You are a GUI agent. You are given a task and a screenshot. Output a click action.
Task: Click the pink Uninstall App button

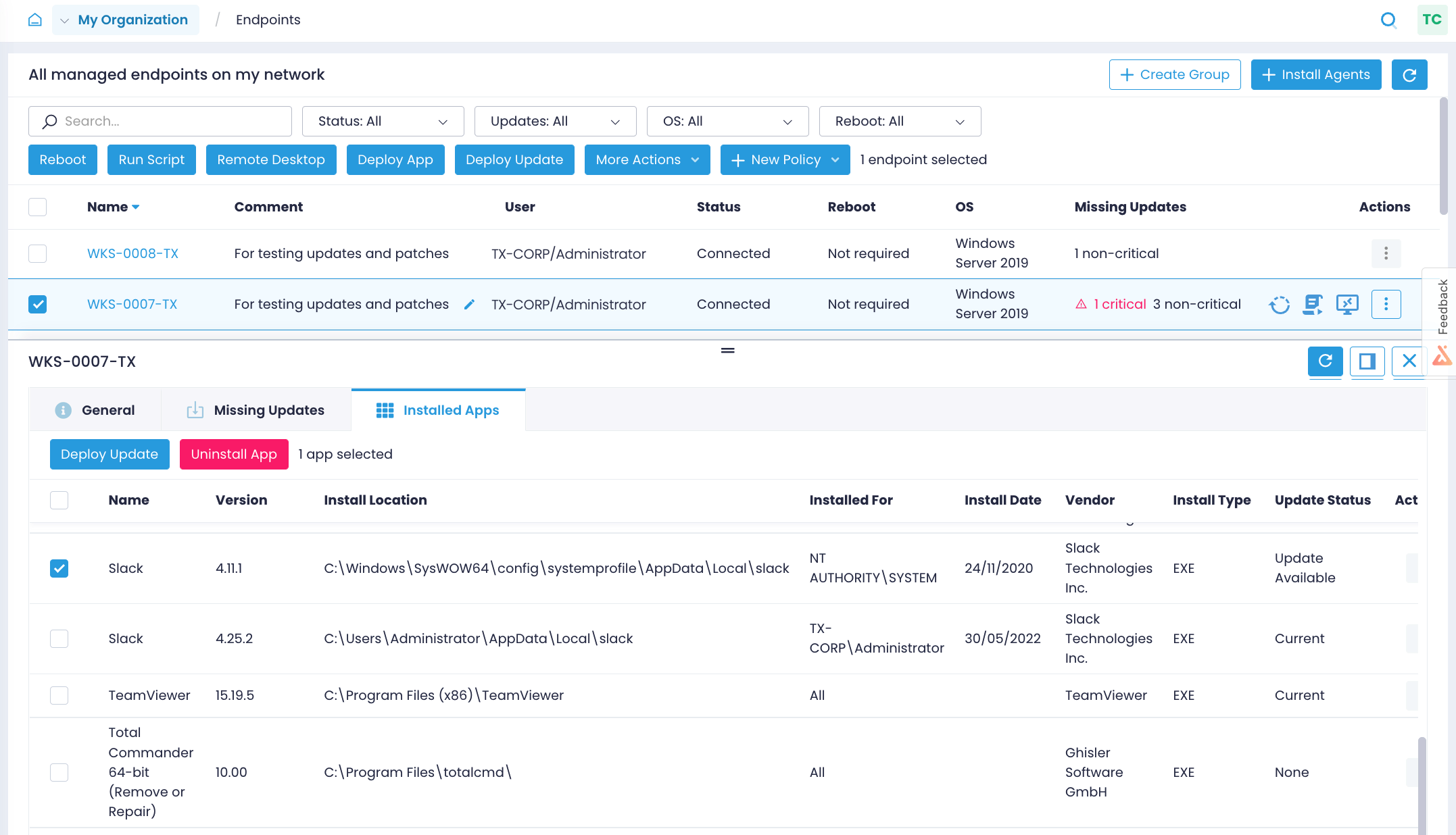pos(234,454)
